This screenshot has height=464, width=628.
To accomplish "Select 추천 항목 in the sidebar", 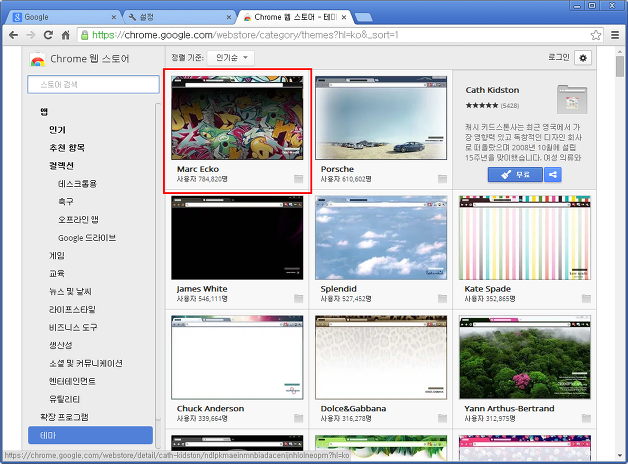I will click(x=67, y=148).
